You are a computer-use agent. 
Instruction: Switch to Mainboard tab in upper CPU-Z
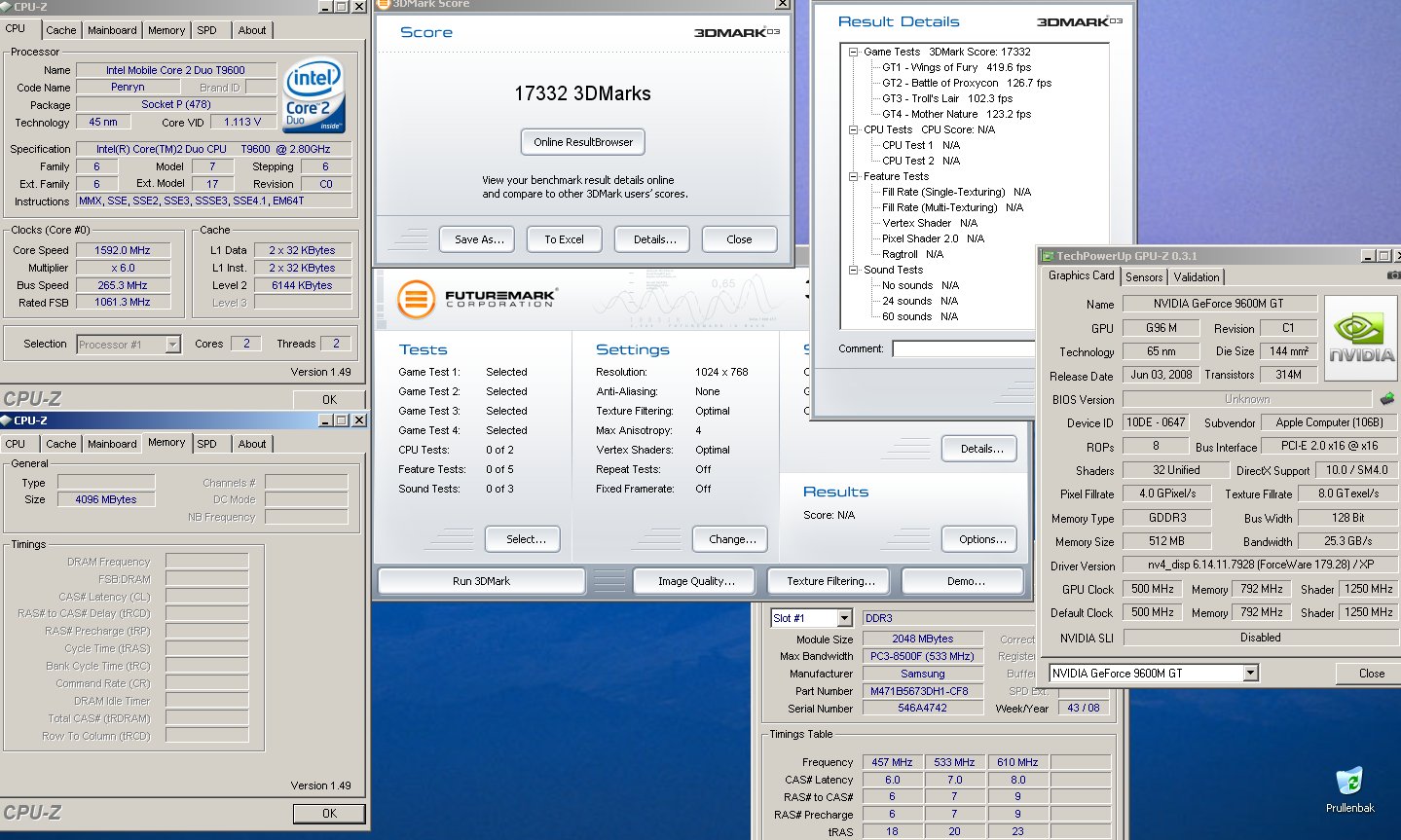pyautogui.click(x=112, y=30)
